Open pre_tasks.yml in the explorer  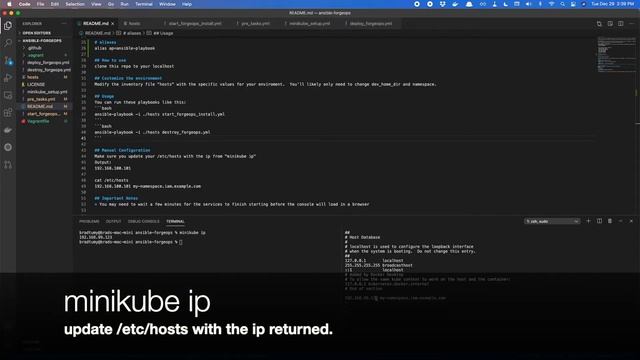click(x=41, y=99)
